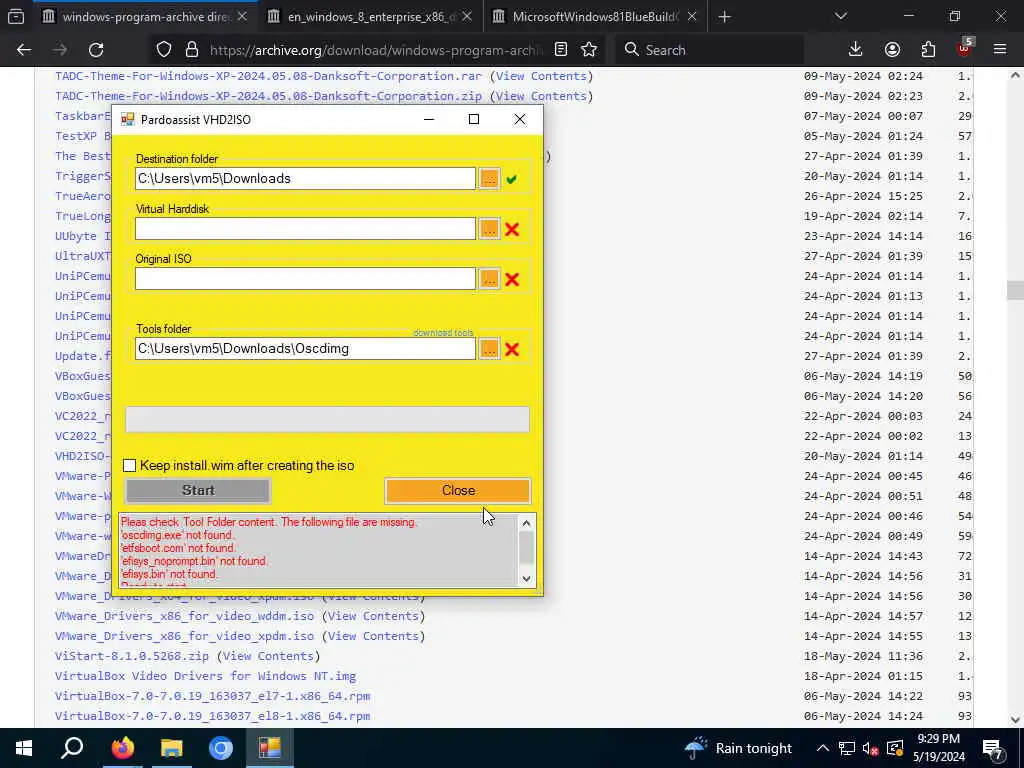This screenshot has height=768, width=1024.
Task: Bookmark this page with star icon
Action: coord(589,50)
